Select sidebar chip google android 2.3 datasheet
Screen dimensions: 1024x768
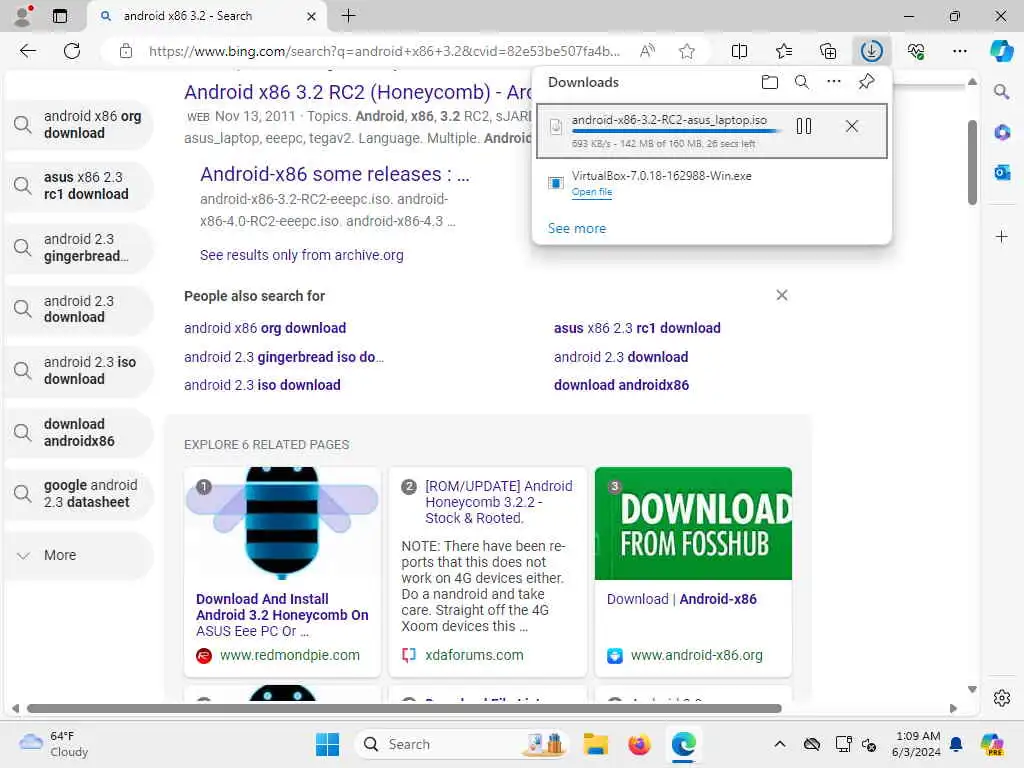(x=79, y=494)
